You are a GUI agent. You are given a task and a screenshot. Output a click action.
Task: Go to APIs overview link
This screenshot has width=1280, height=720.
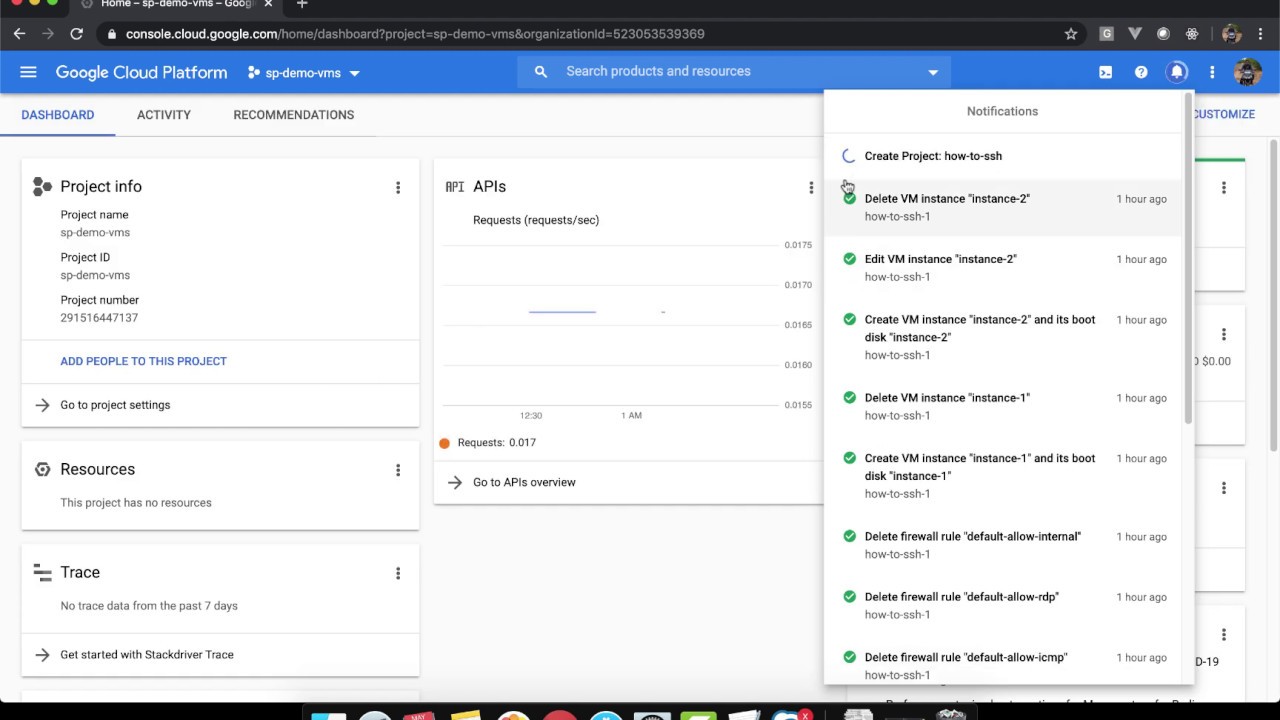(x=524, y=482)
